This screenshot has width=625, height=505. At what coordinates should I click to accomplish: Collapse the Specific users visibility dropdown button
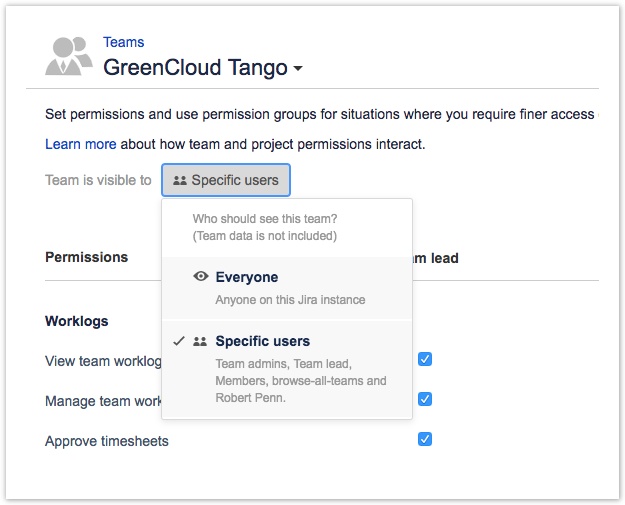click(x=226, y=181)
